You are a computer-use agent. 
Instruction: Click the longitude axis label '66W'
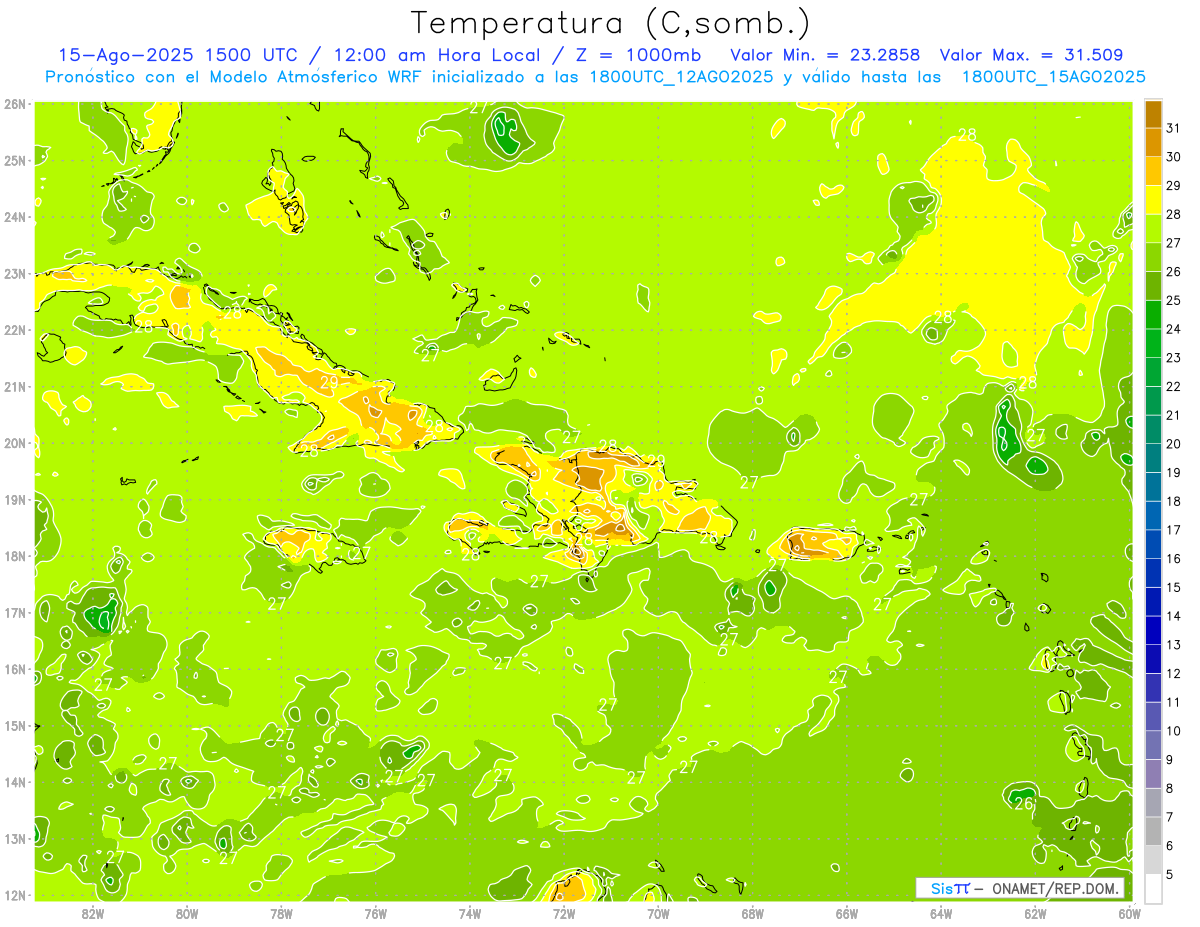coord(846,913)
